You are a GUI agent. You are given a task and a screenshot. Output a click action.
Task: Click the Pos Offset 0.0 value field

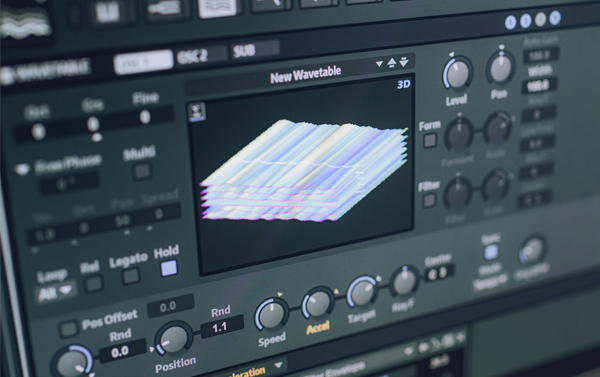(x=170, y=306)
